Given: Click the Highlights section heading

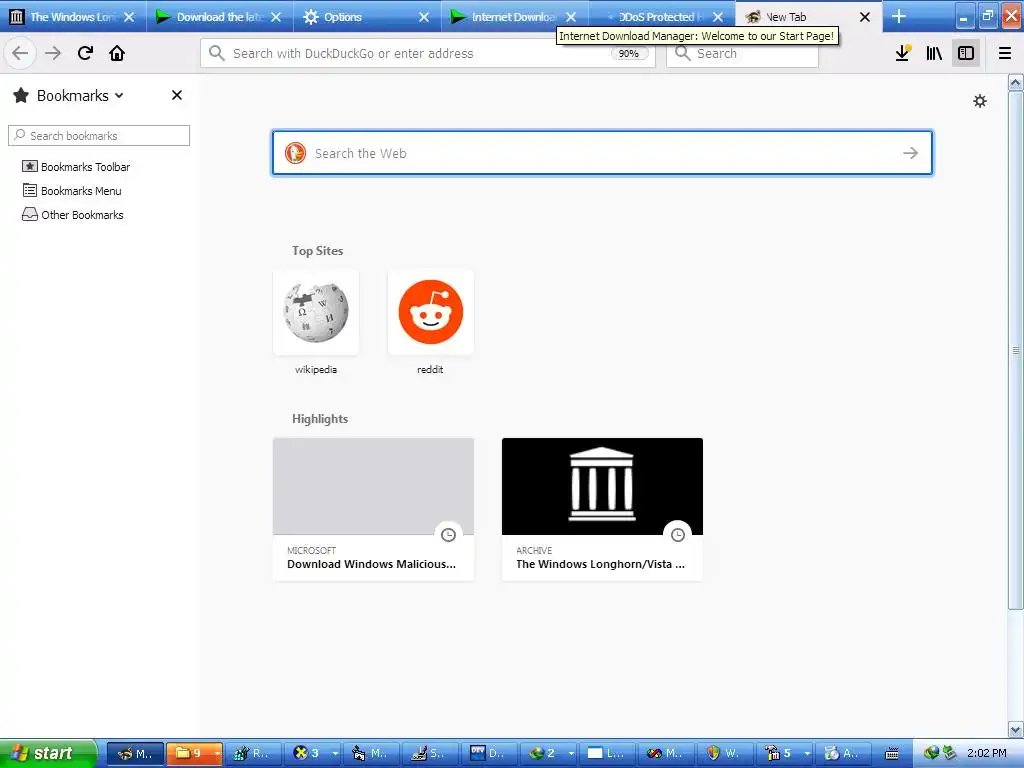Looking at the screenshot, I should pos(320,419).
